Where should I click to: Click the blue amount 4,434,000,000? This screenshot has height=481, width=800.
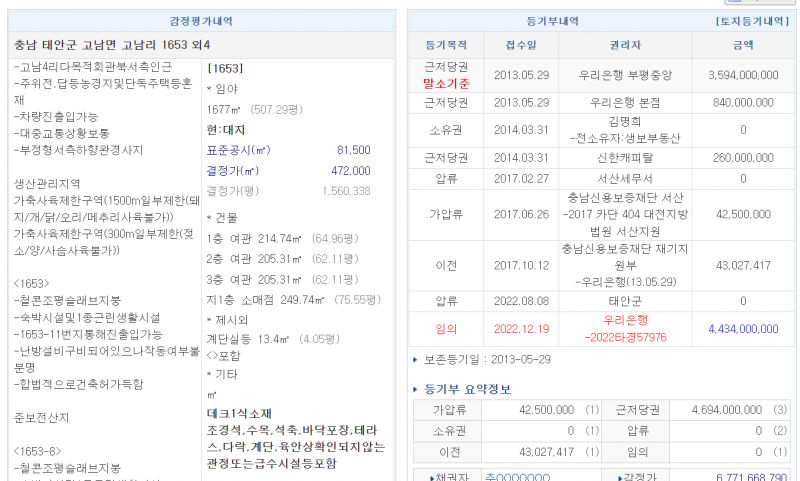(x=742, y=328)
